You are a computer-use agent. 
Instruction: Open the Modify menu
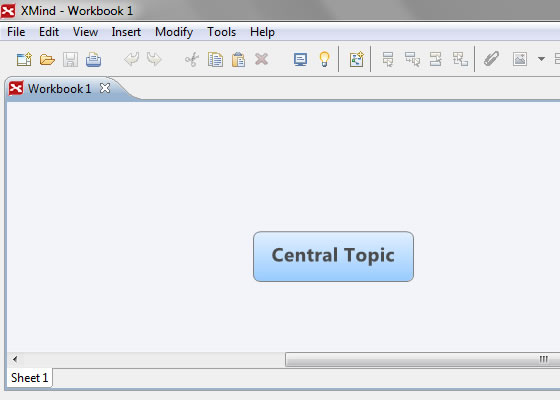174,32
